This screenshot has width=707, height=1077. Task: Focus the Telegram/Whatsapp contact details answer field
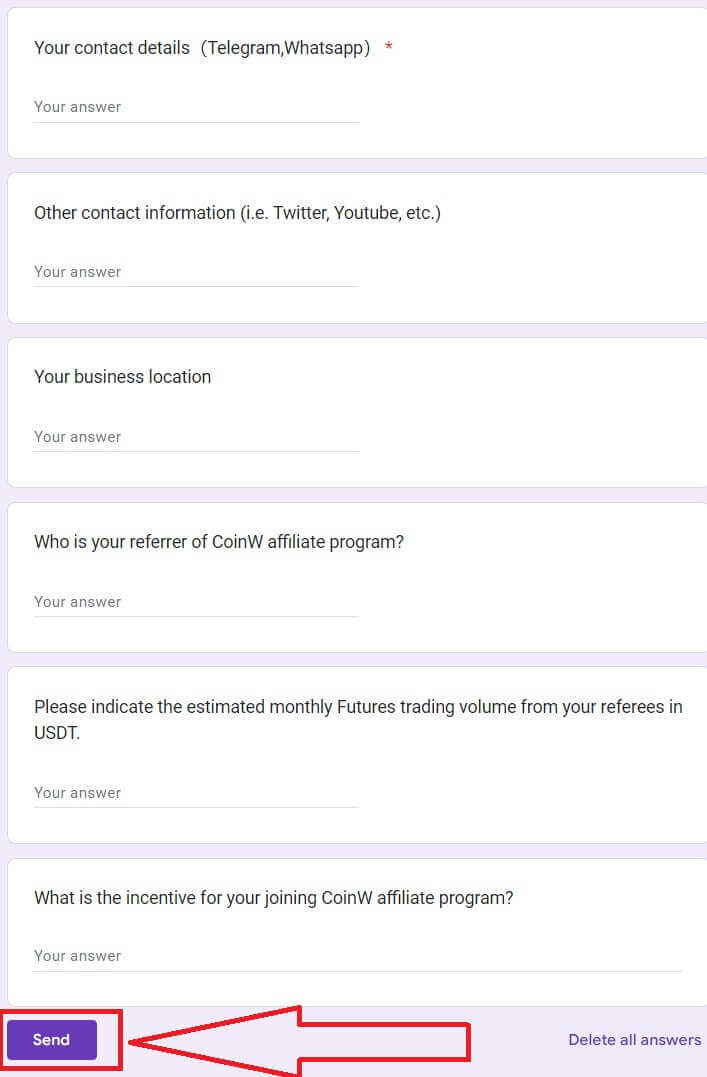(196, 107)
